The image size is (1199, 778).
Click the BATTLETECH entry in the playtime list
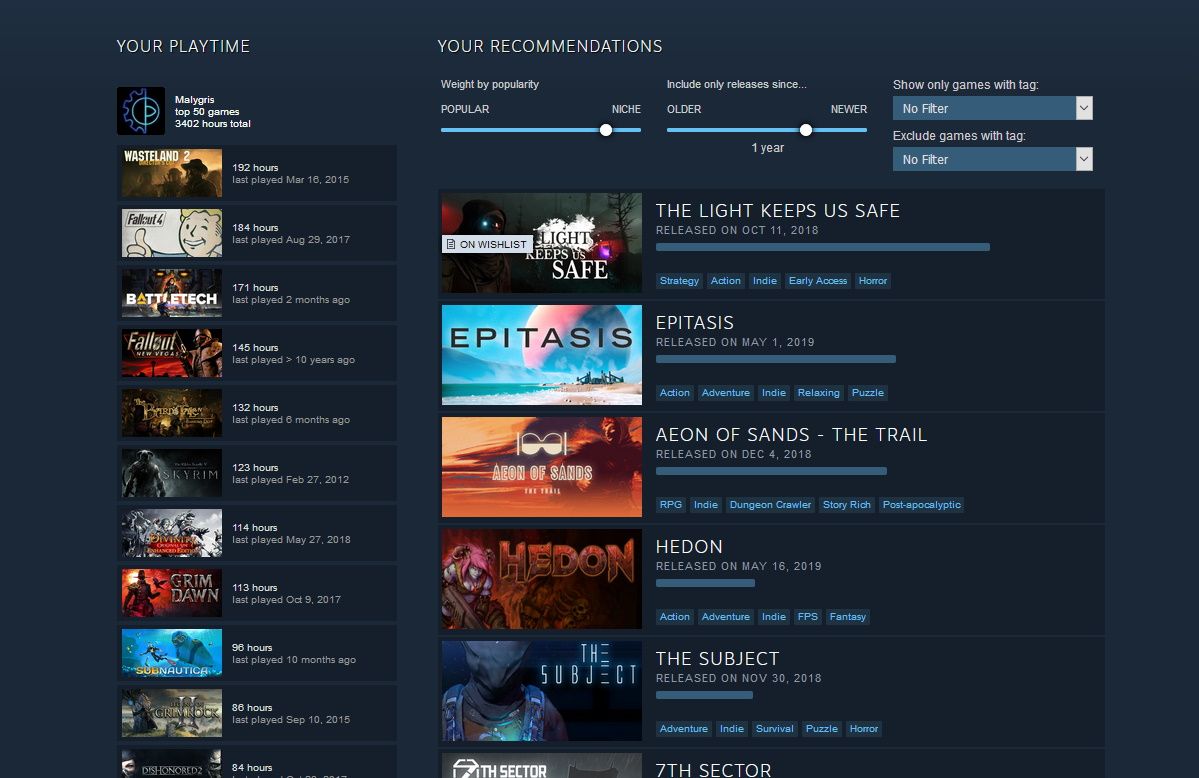pyautogui.click(x=255, y=292)
